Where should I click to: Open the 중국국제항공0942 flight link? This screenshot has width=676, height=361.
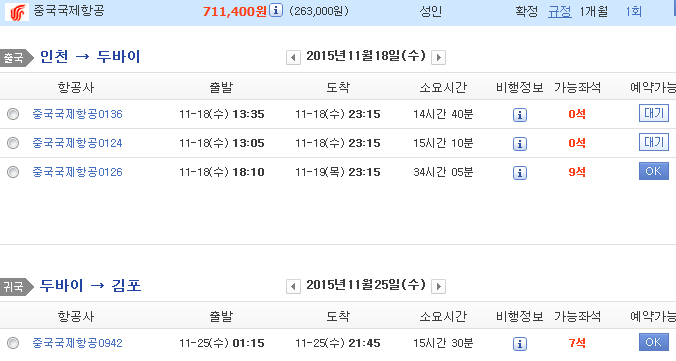78,343
